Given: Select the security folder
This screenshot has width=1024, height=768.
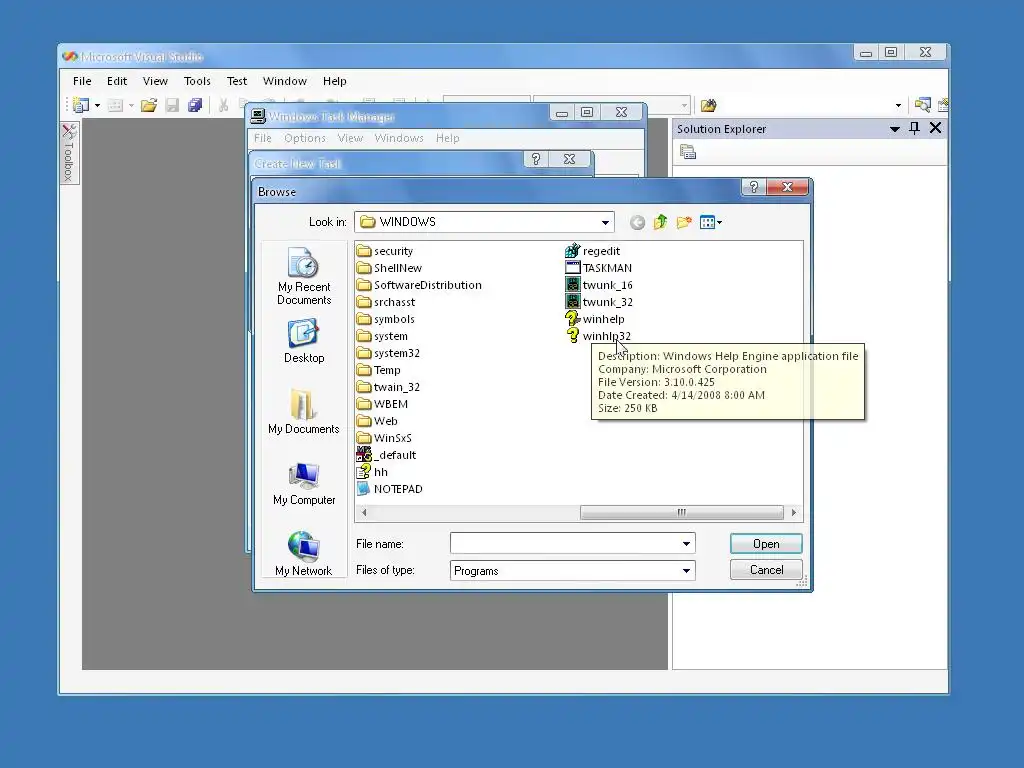Looking at the screenshot, I should [x=385, y=251].
